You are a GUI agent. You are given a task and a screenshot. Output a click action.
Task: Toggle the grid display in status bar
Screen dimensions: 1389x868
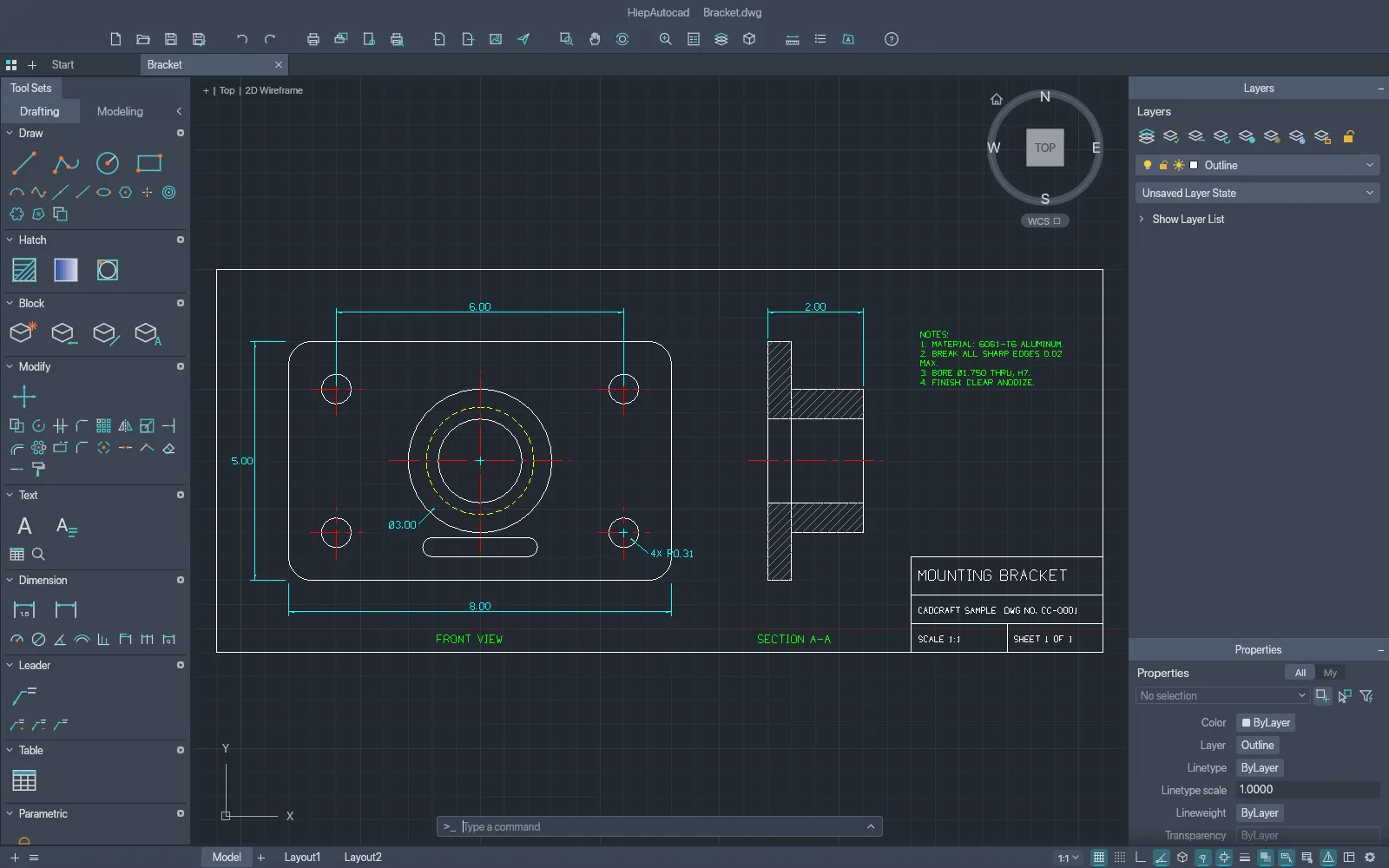[1099, 858]
